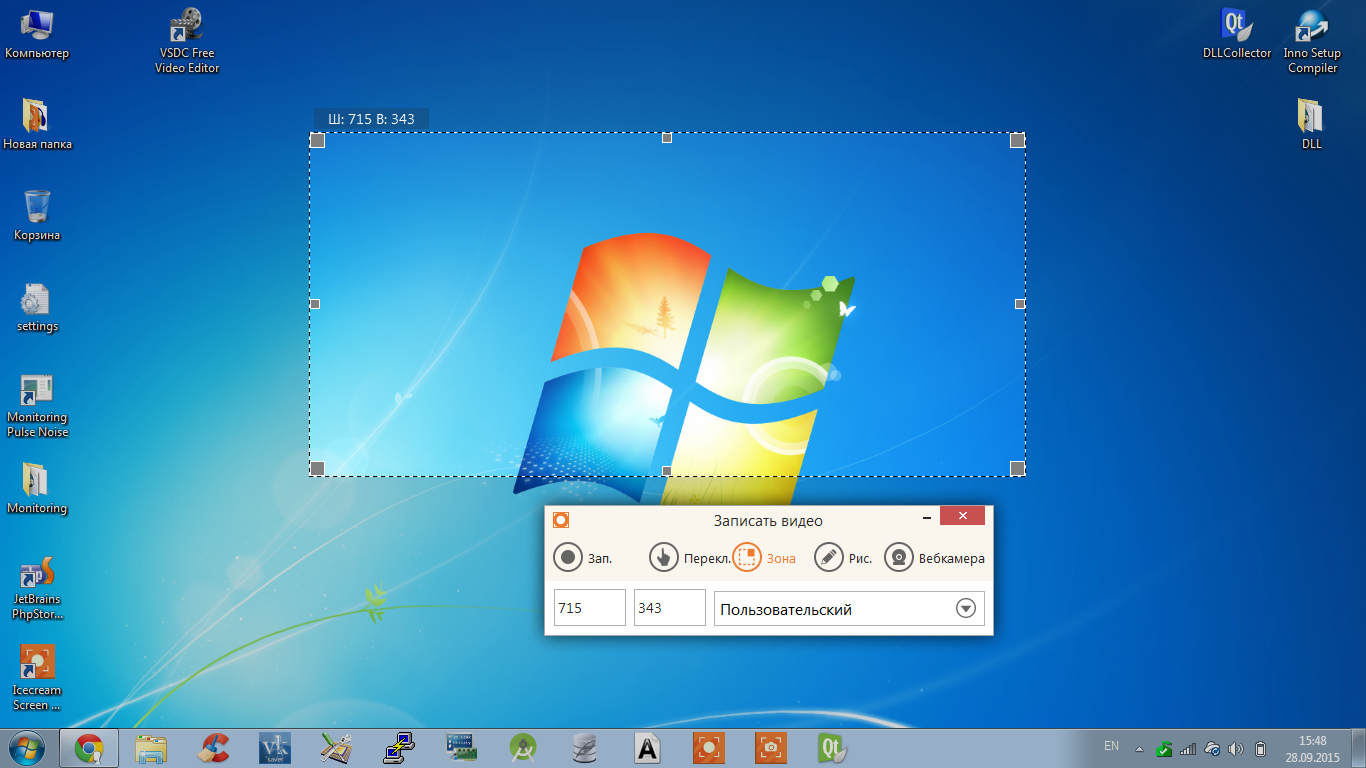The width and height of the screenshot is (1366, 768).
Task: Enable the Вебкамера webcam option
Action: click(x=935, y=558)
